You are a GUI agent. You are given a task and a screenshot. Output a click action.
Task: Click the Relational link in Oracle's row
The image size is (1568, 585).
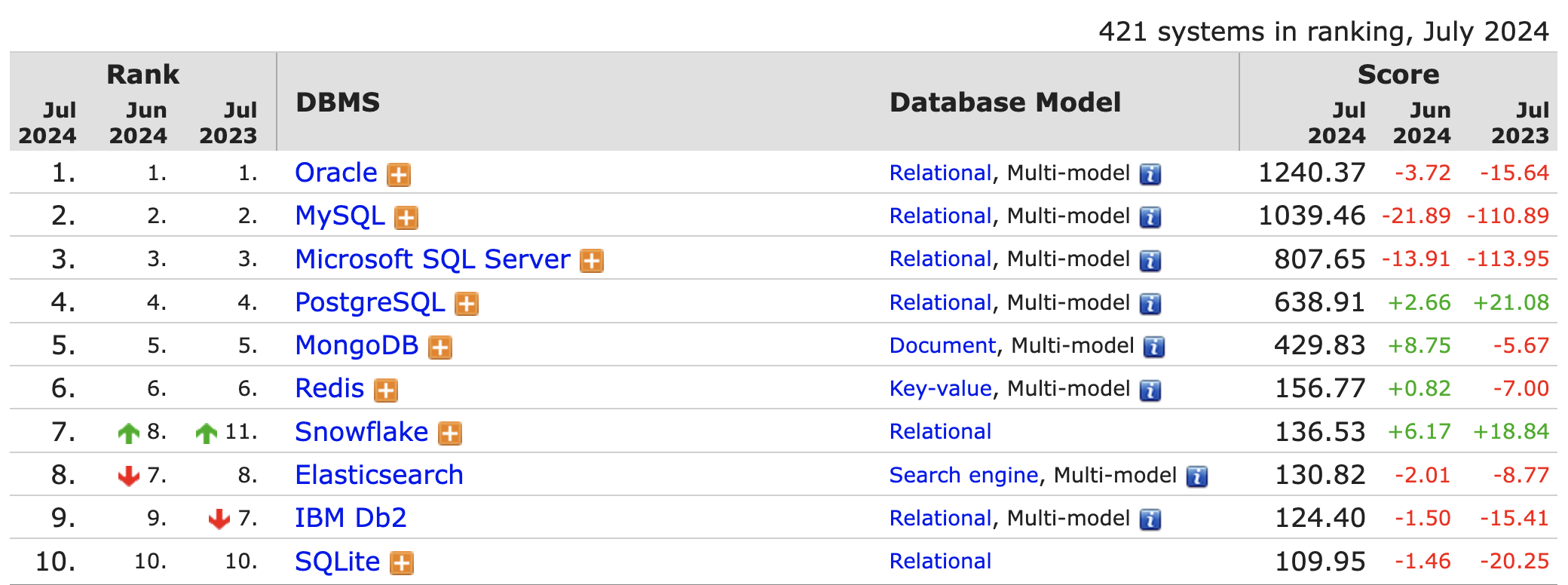coord(940,173)
